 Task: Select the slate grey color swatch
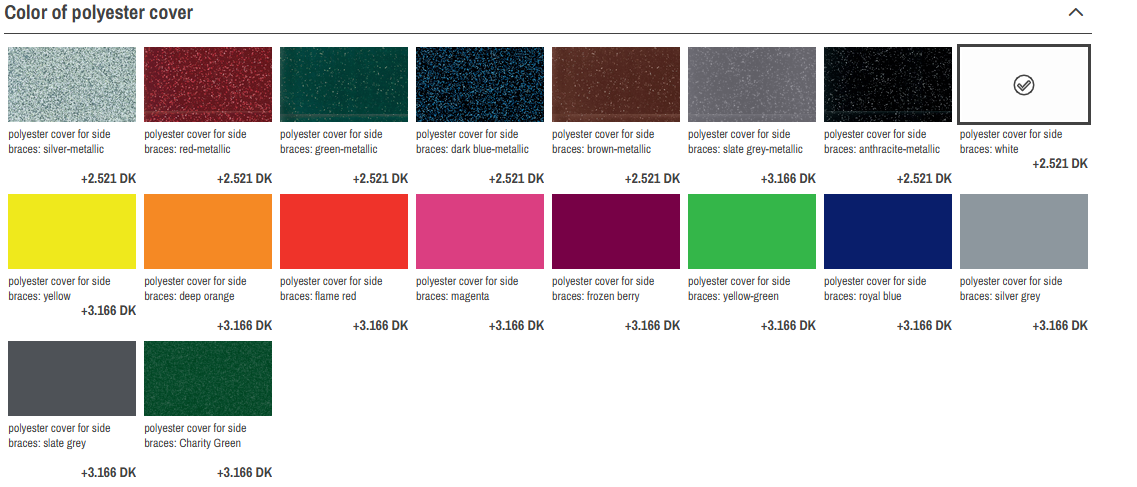[72, 378]
